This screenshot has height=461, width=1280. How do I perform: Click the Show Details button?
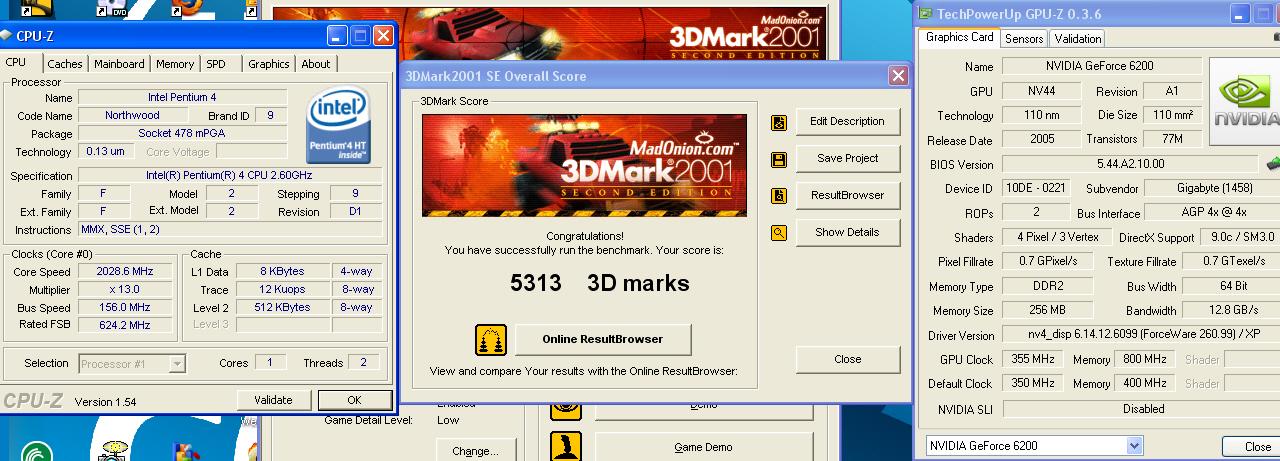click(x=847, y=233)
